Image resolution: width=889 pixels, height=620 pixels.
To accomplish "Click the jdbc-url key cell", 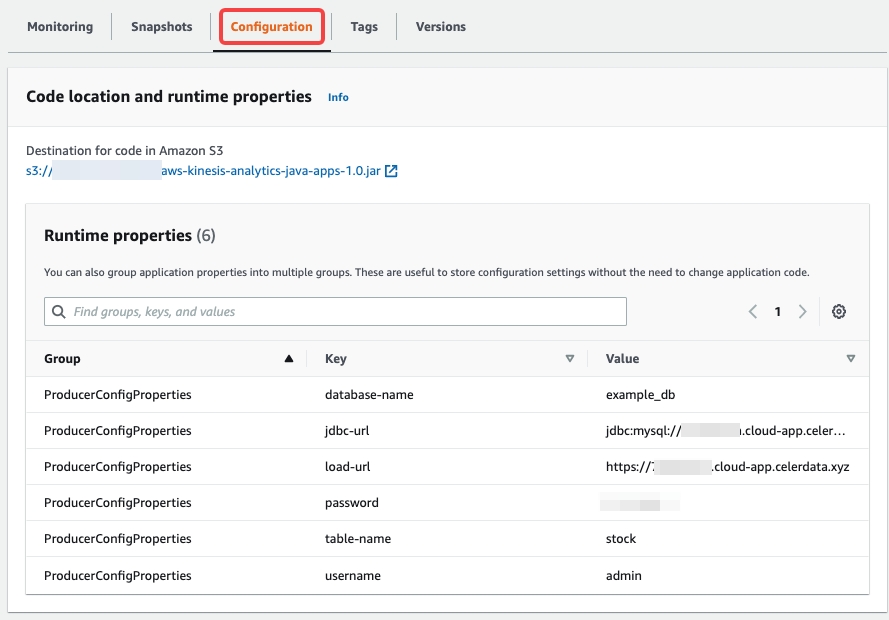I will point(347,431).
